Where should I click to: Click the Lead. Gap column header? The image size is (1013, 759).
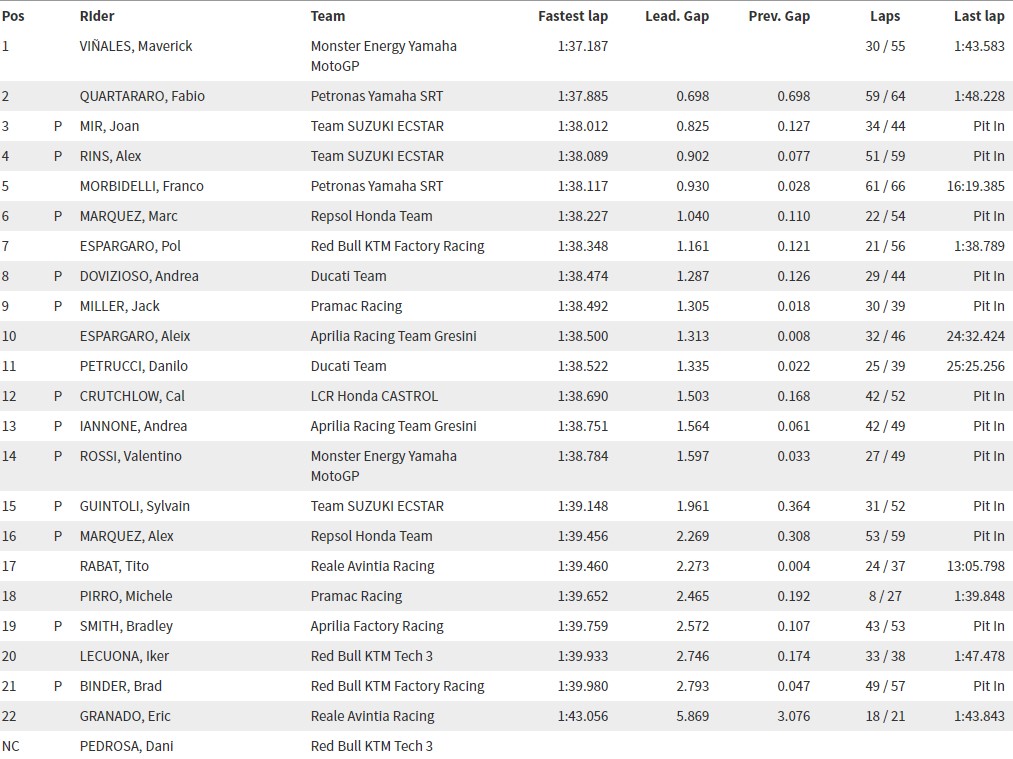pos(676,17)
